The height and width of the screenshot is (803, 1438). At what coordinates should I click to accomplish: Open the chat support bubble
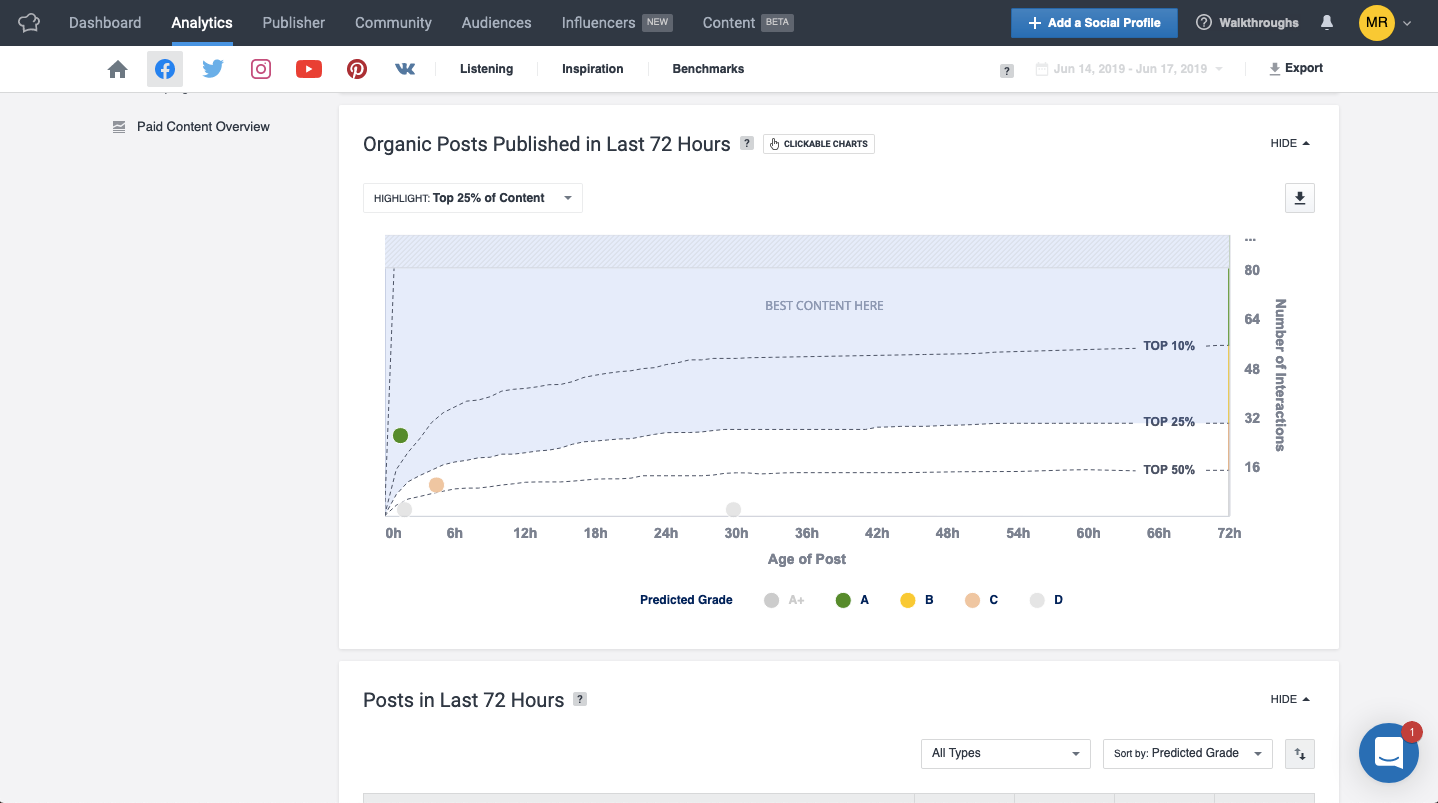(x=1388, y=752)
